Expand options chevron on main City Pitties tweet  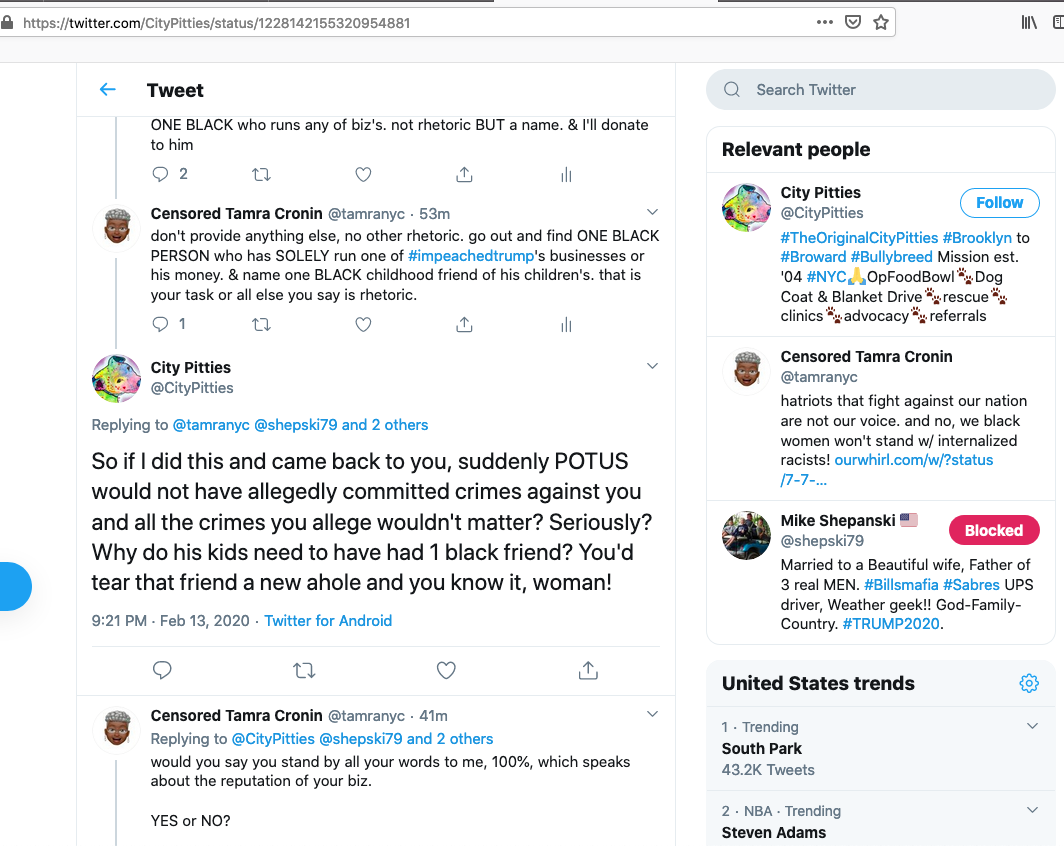tap(652, 366)
